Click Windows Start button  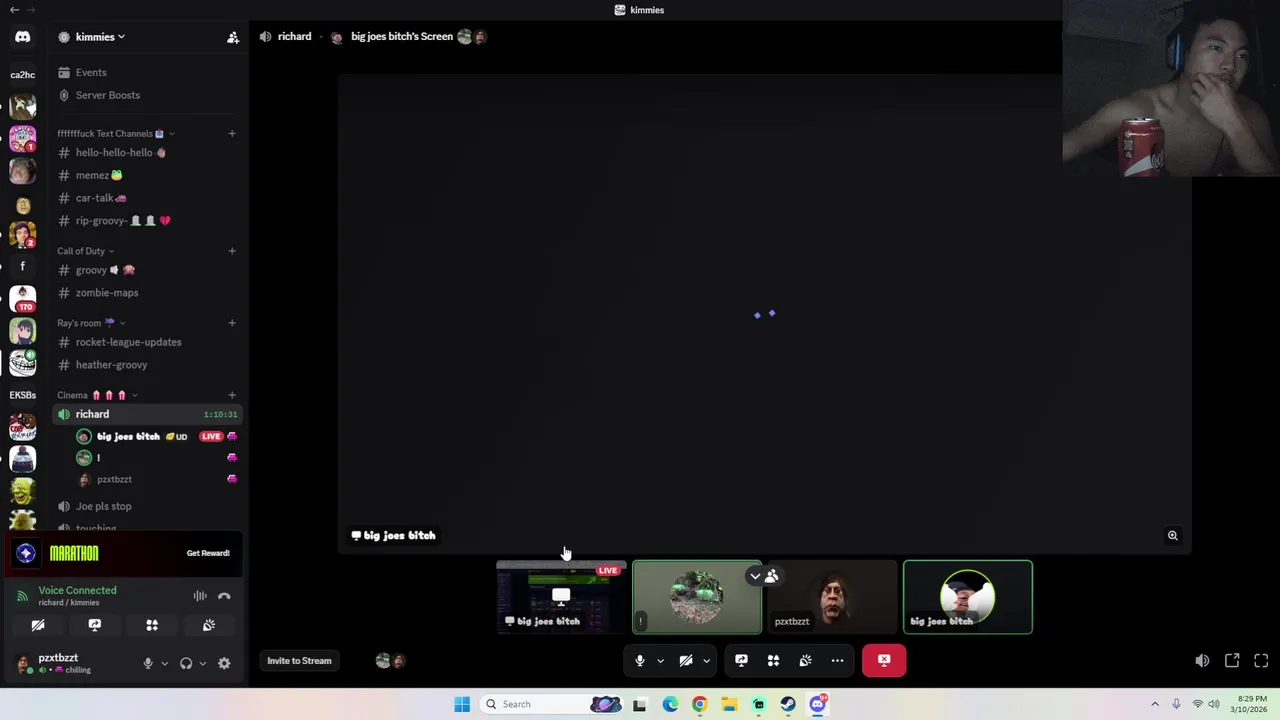(x=462, y=704)
